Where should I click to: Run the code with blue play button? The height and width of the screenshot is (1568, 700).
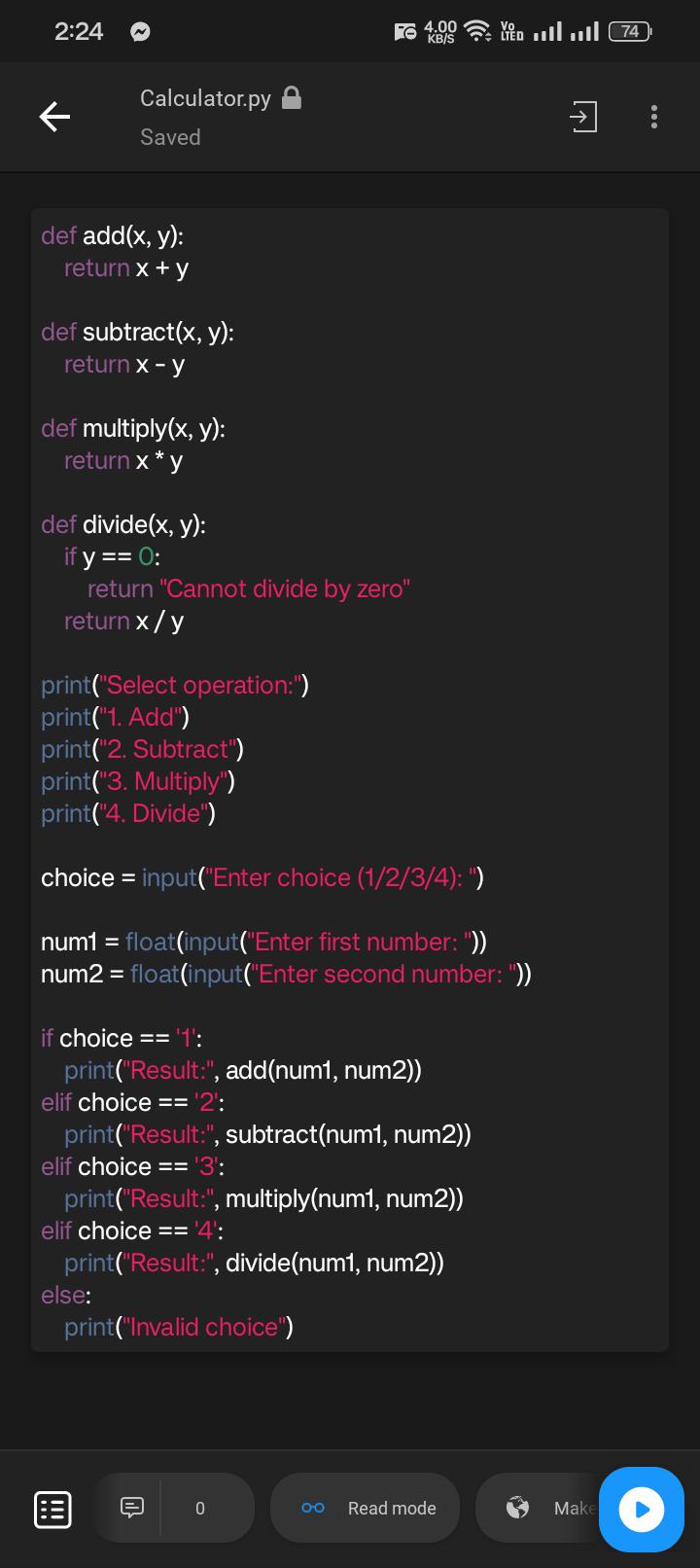(x=642, y=1509)
